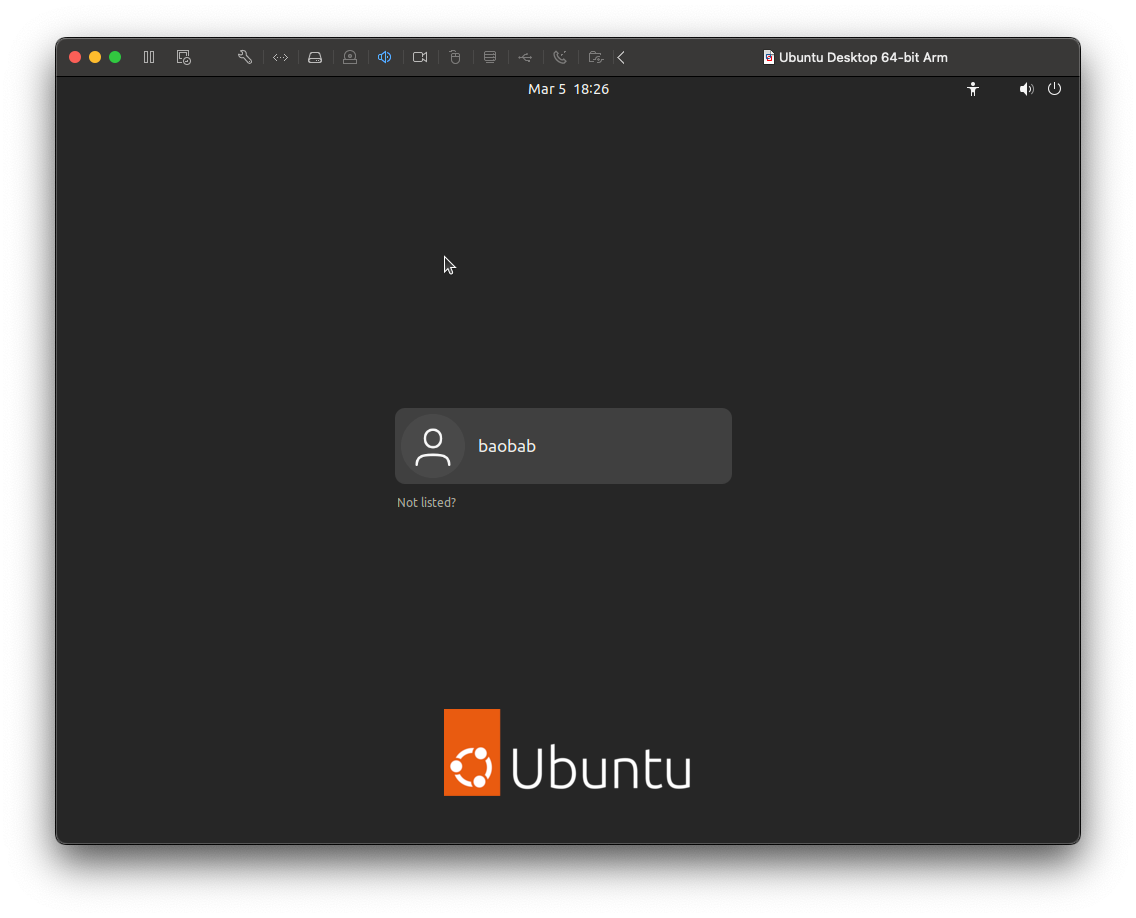Open the power menu in Ubuntu top bar
This screenshot has height=918, width=1136.
1054,89
